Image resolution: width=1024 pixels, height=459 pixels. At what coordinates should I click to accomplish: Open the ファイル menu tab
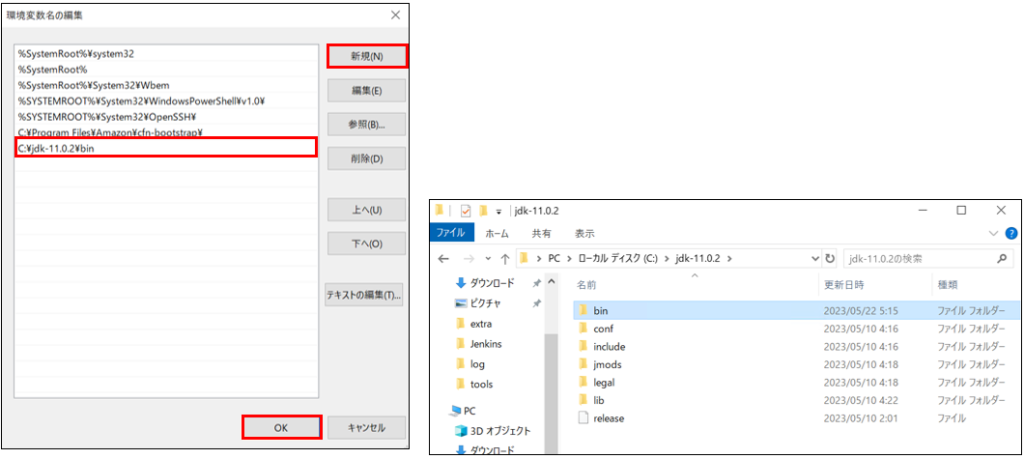click(451, 233)
